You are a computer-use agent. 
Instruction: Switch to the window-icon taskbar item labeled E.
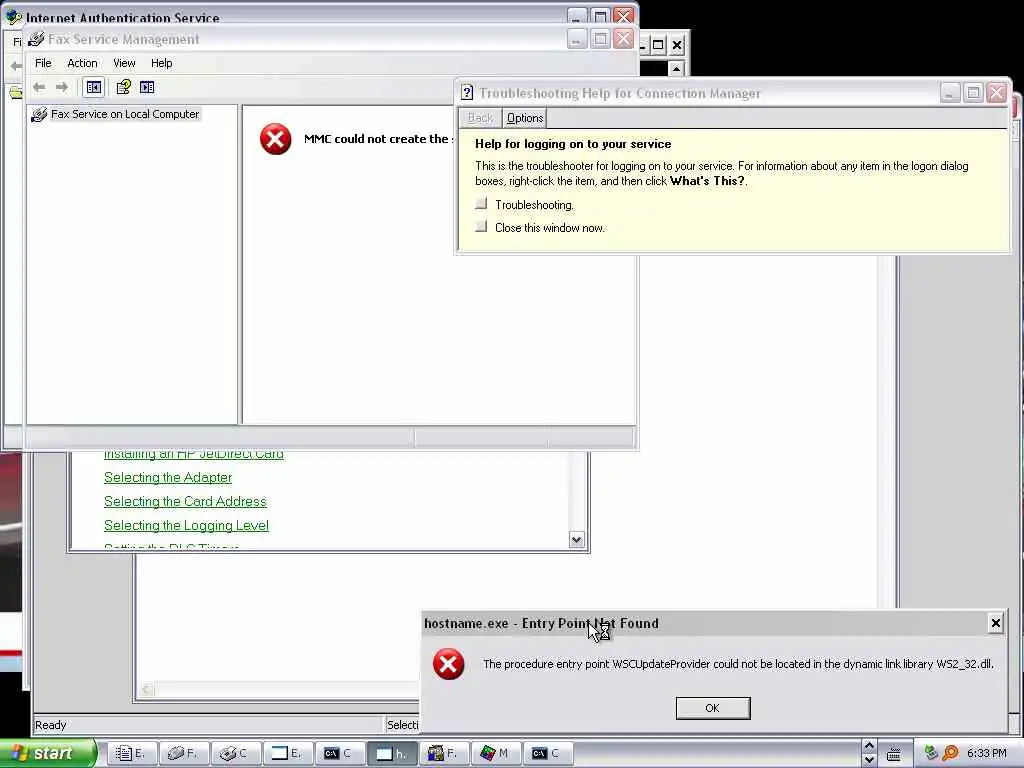[287, 754]
